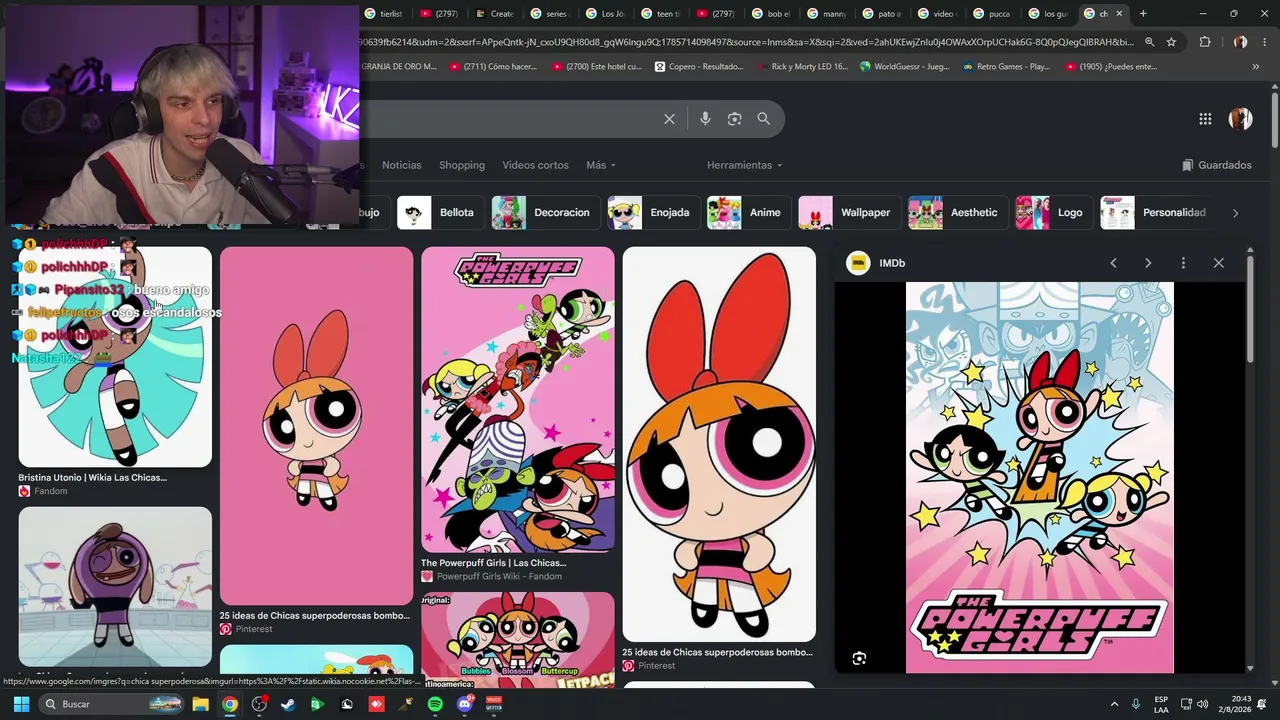Select the large Blossom white-background thumbnail
This screenshot has height=720, width=1280.
coord(719,444)
